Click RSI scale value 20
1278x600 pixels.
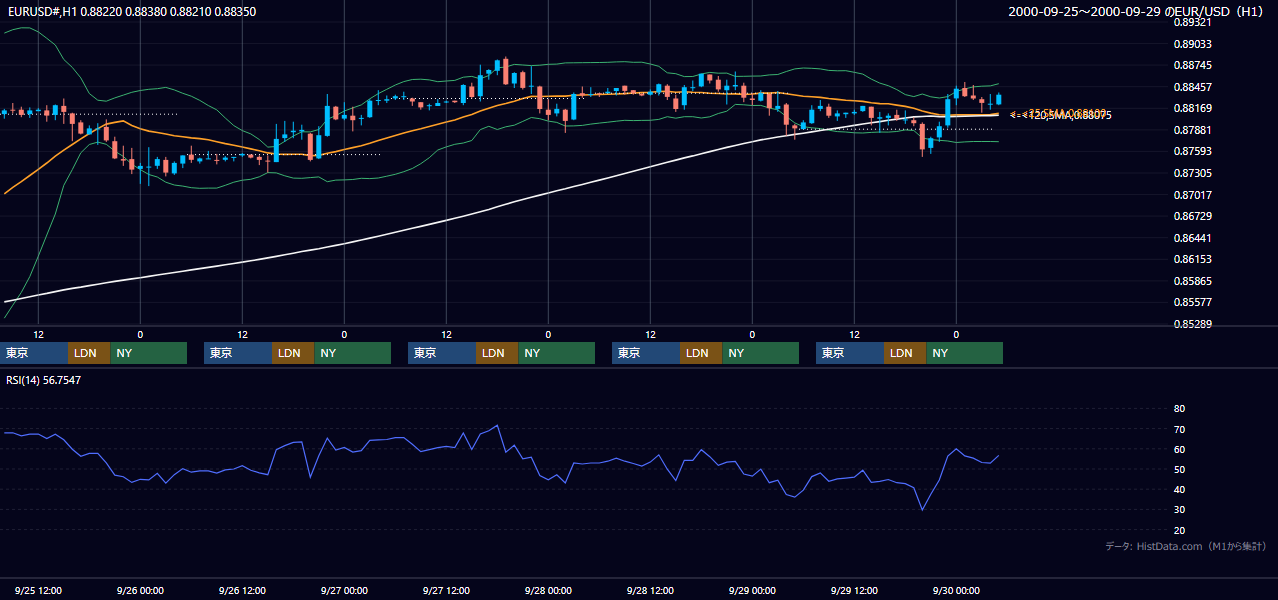[1179, 530]
